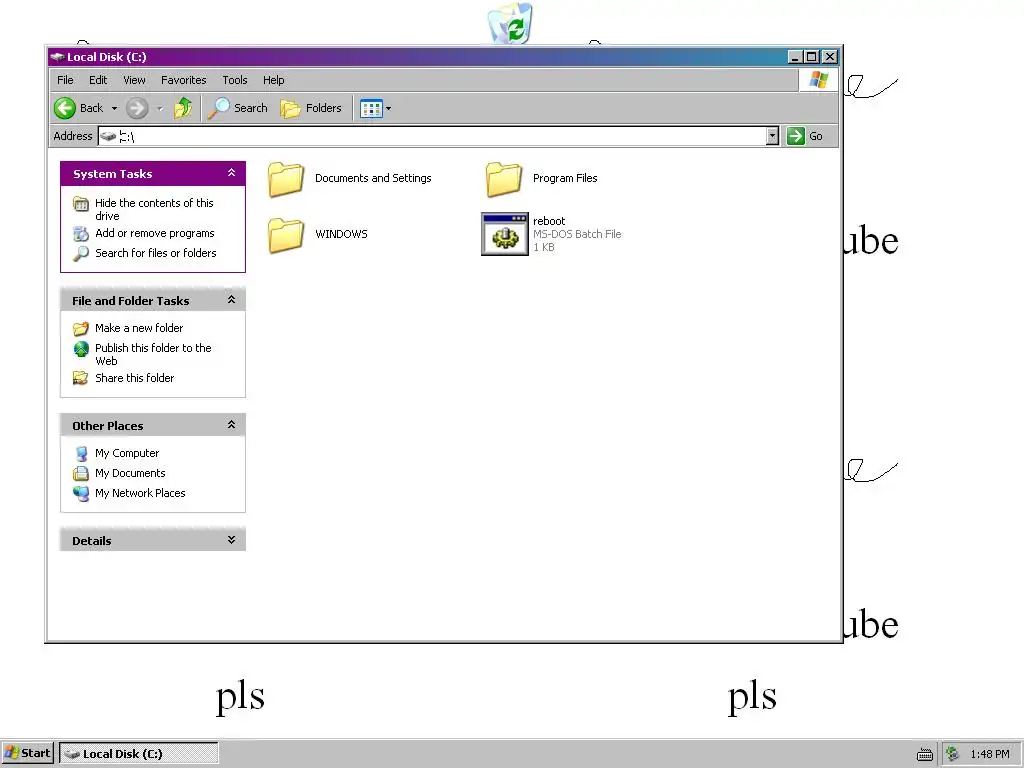Click the greyed Forward arrow icon
The width and height of the screenshot is (1024, 768).
tap(136, 108)
